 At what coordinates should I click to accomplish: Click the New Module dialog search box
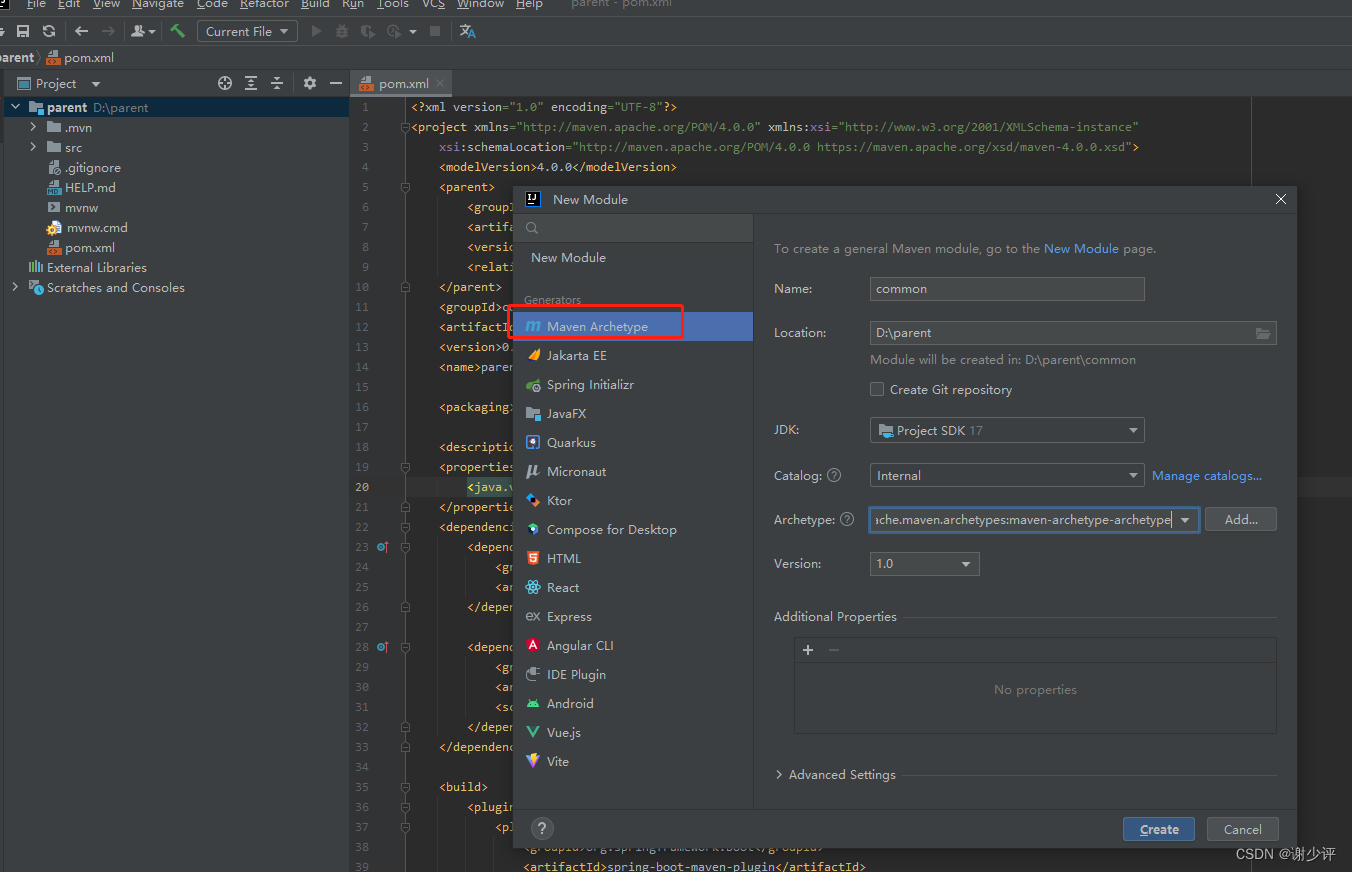(633, 228)
